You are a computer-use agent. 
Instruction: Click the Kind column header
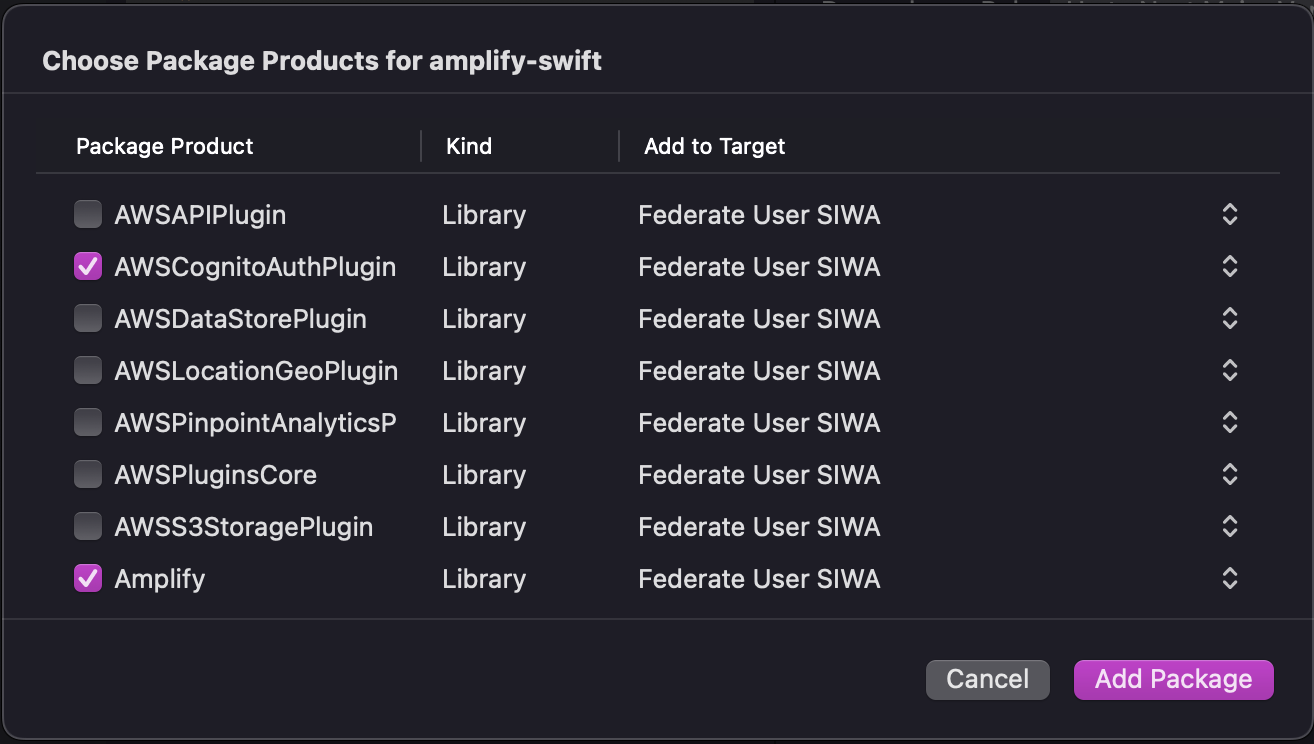pyautogui.click(x=469, y=146)
